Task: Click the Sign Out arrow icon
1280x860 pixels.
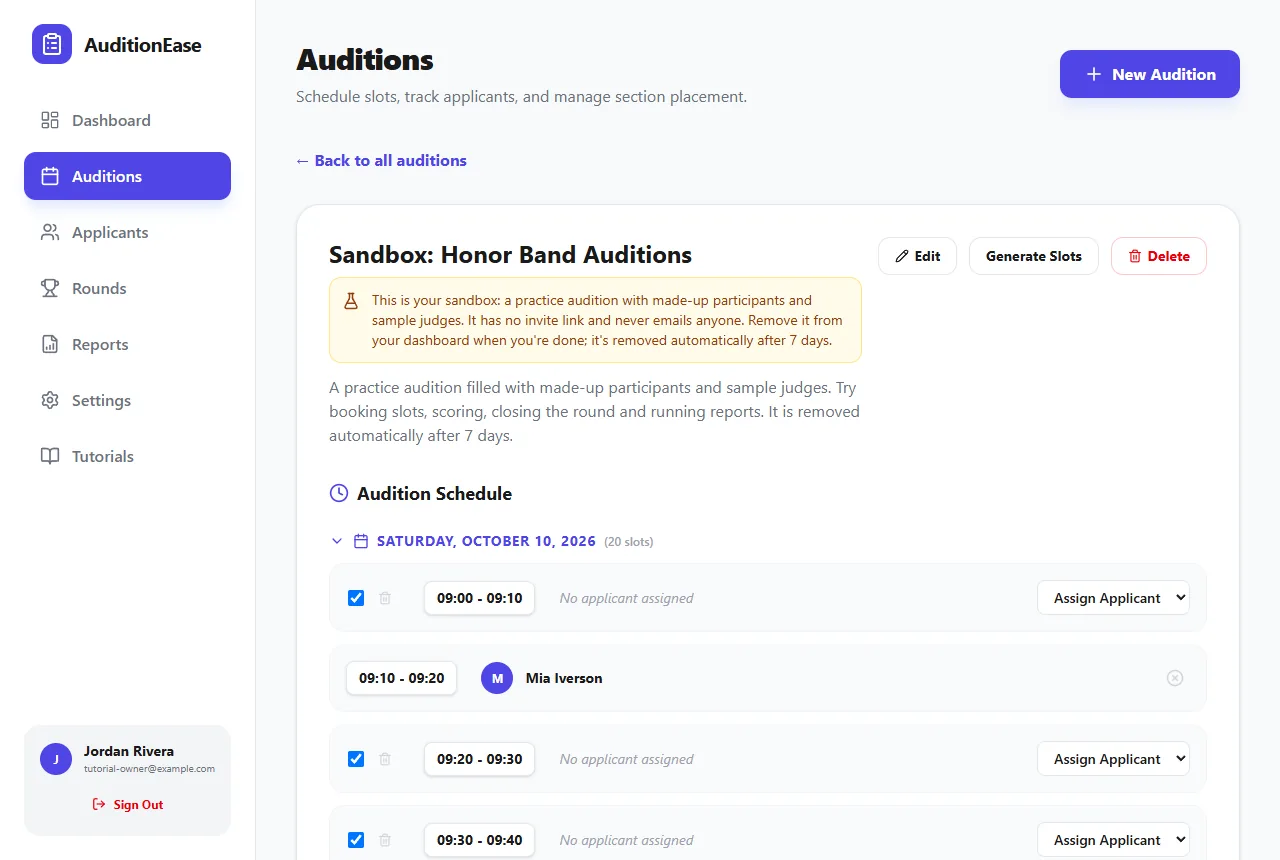Action: 99,804
